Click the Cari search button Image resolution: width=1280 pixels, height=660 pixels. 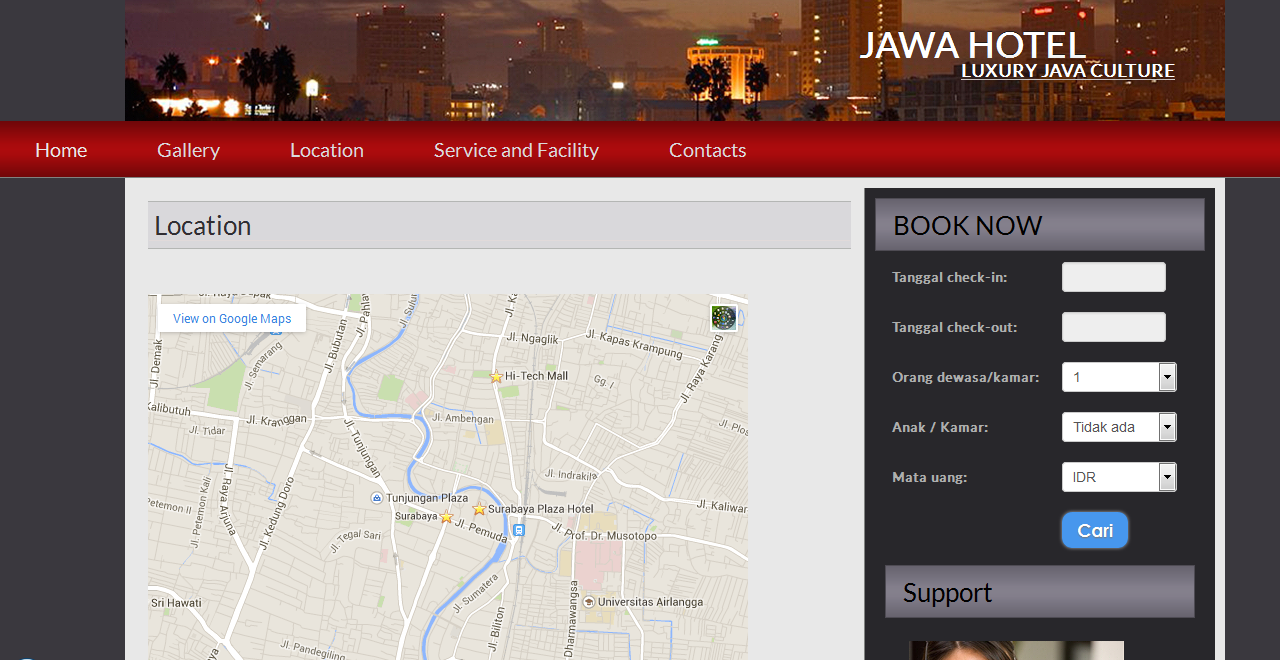coord(1094,530)
